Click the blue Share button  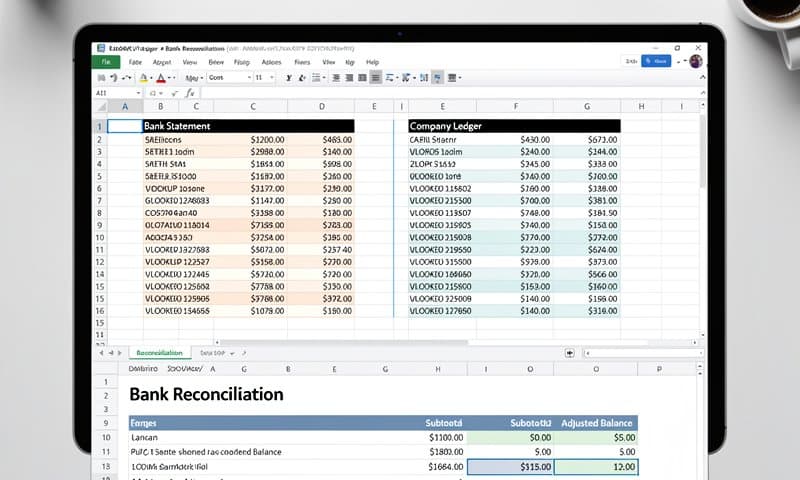(x=656, y=61)
